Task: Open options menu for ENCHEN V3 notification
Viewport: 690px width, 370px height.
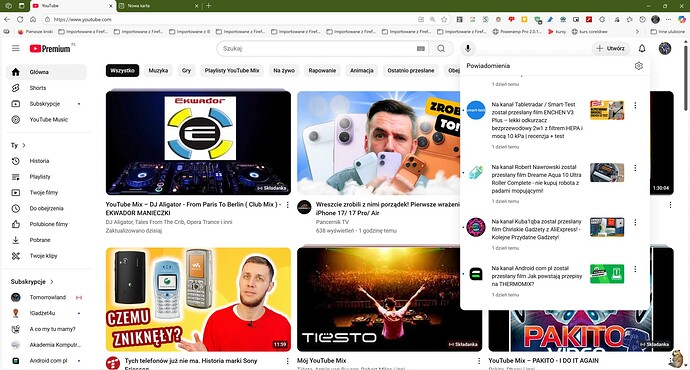Action: click(x=635, y=105)
